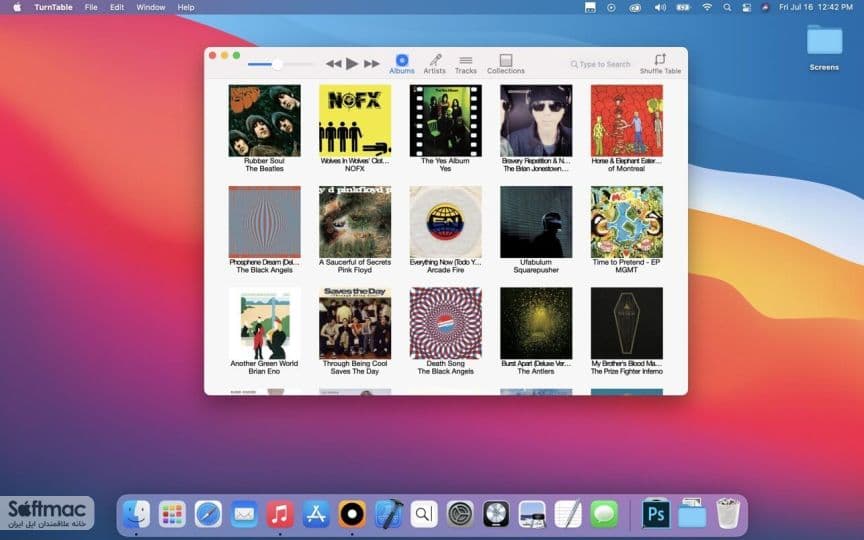
Task: Open Messages from the Dock
Action: pos(604,514)
